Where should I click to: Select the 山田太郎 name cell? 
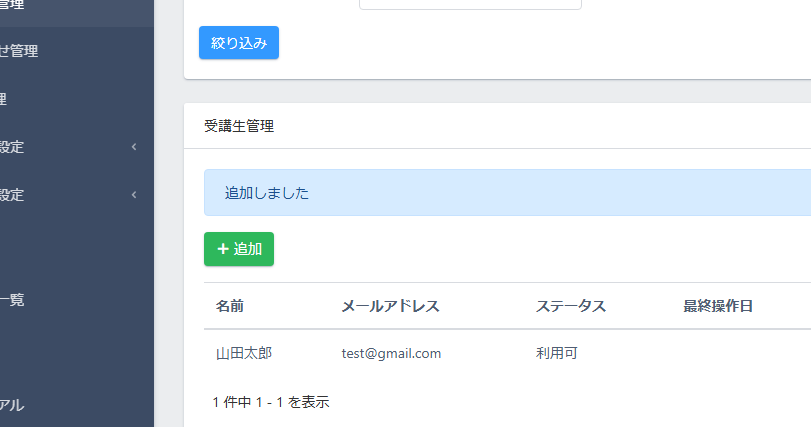click(x=244, y=353)
